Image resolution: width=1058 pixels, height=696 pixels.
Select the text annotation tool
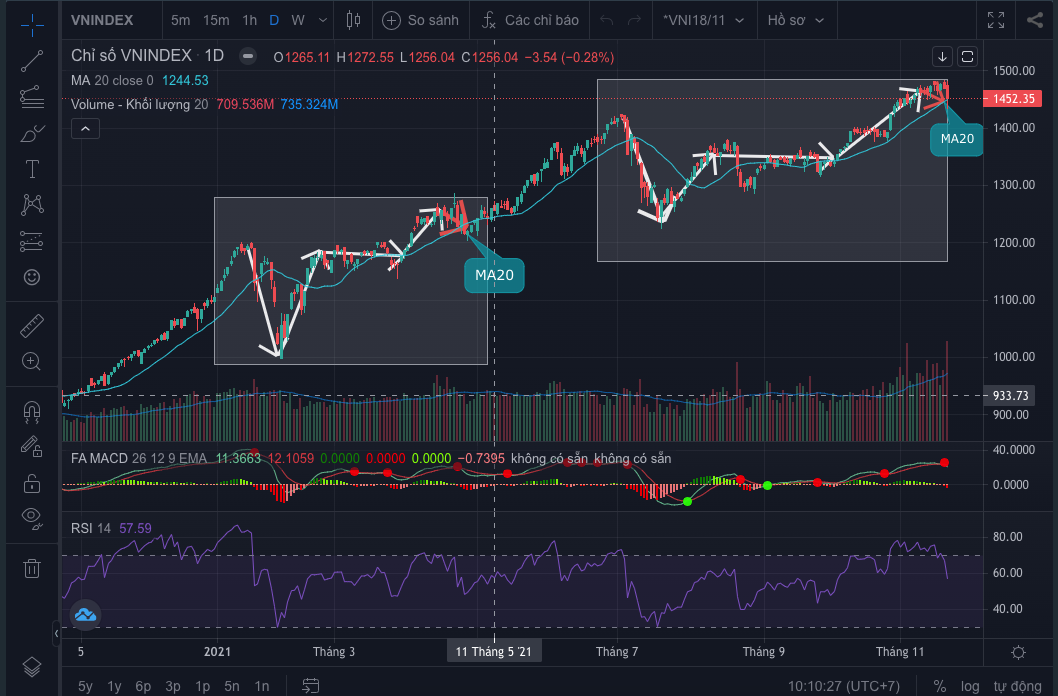32,169
